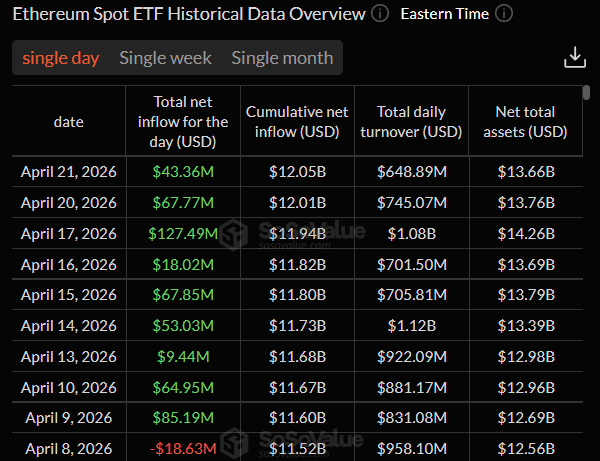
Task: Click the Net total assets (USD) header
Action: pyautogui.click(x=525, y=122)
